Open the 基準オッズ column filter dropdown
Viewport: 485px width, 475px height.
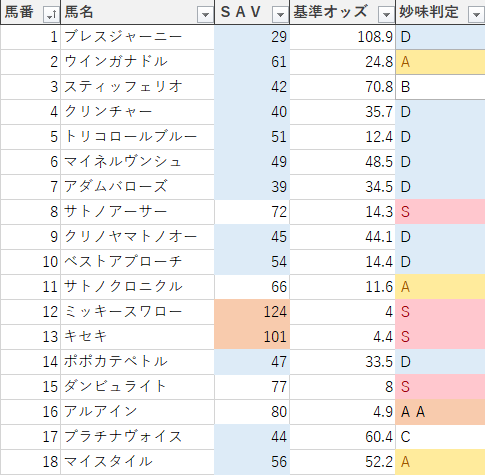click(x=386, y=15)
